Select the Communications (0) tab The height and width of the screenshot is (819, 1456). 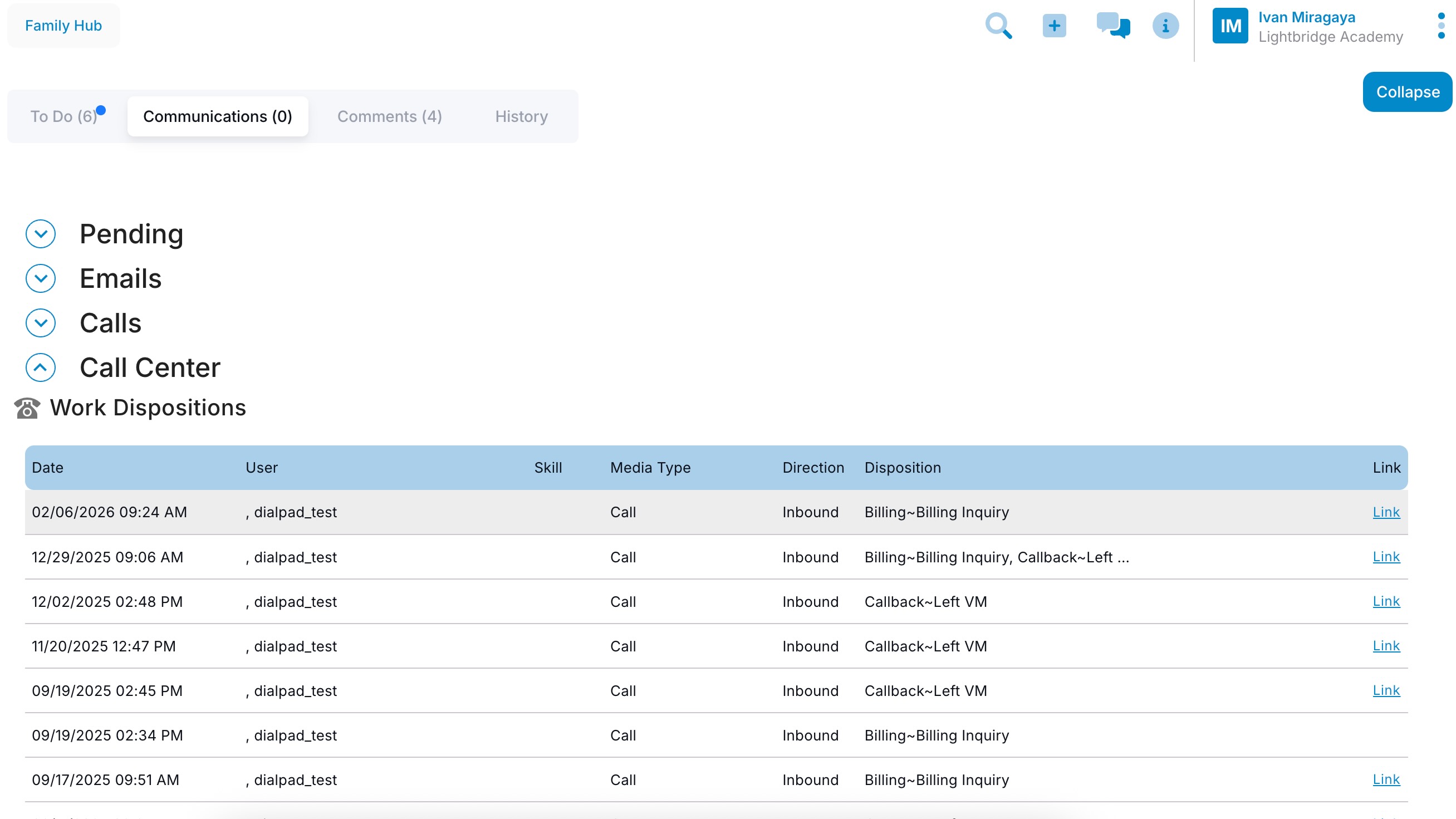click(x=218, y=116)
